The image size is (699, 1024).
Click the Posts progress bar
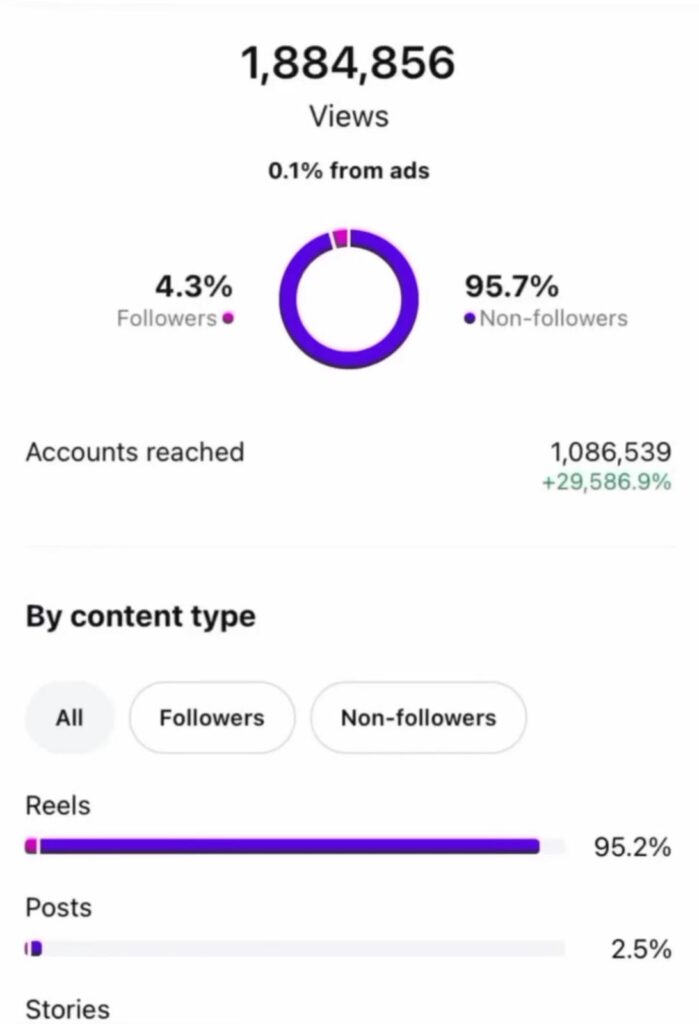300,948
